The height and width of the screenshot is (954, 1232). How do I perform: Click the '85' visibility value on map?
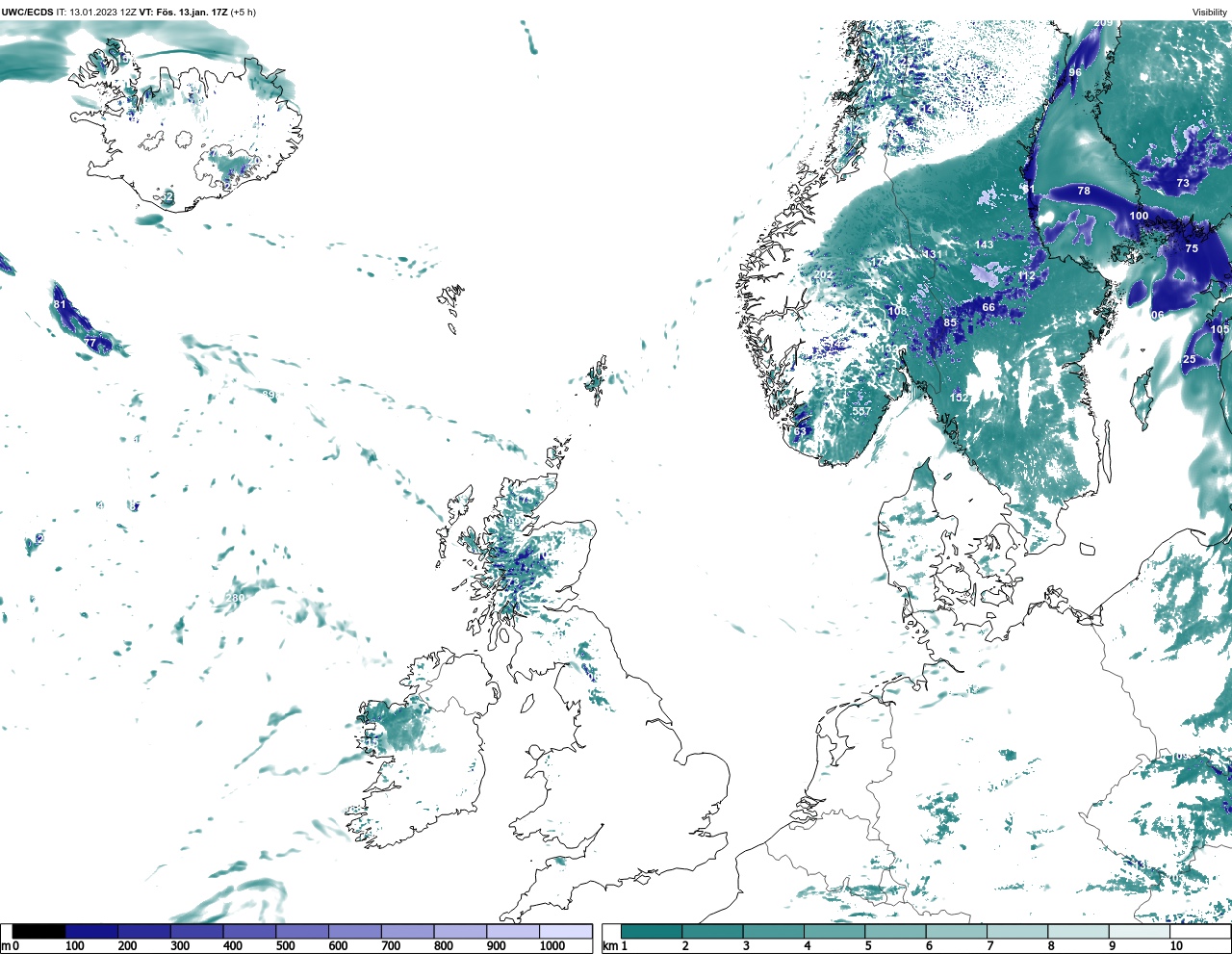[x=950, y=322]
